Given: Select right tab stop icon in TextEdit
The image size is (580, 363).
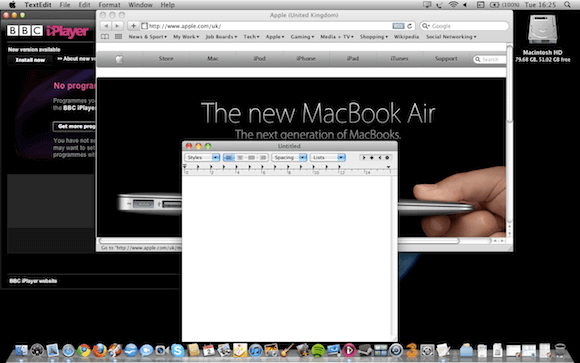Looking at the screenshot, I should pos(380,158).
